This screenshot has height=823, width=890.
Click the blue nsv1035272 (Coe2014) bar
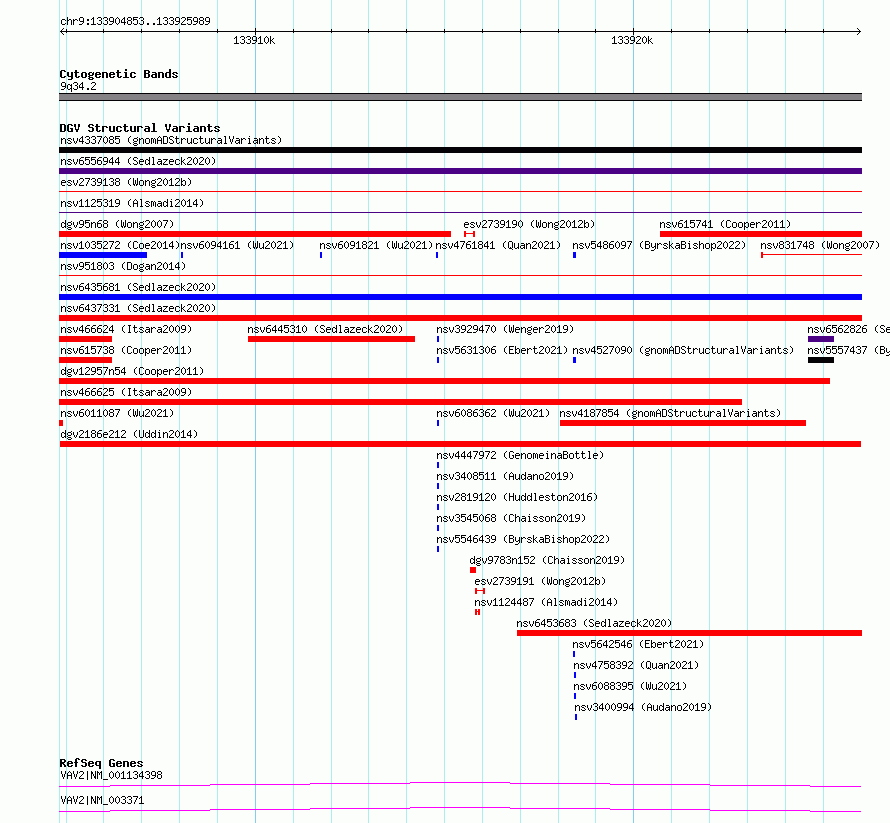[103, 255]
